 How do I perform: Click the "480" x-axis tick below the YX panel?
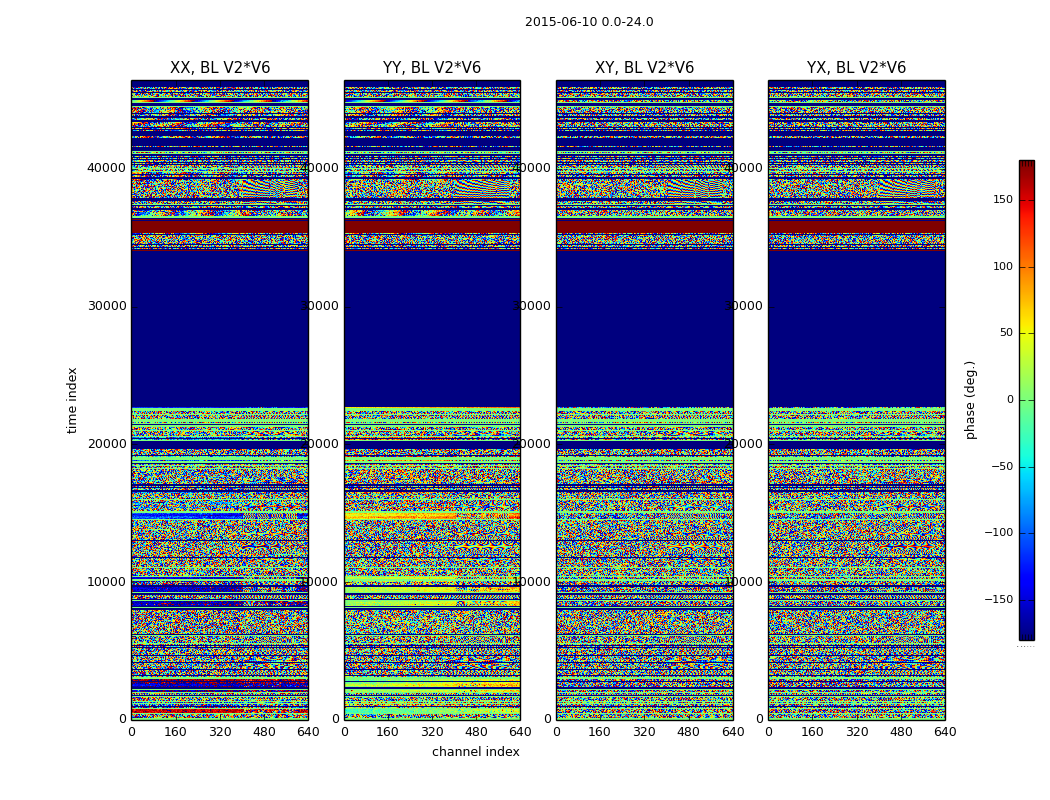pyautogui.click(x=901, y=732)
